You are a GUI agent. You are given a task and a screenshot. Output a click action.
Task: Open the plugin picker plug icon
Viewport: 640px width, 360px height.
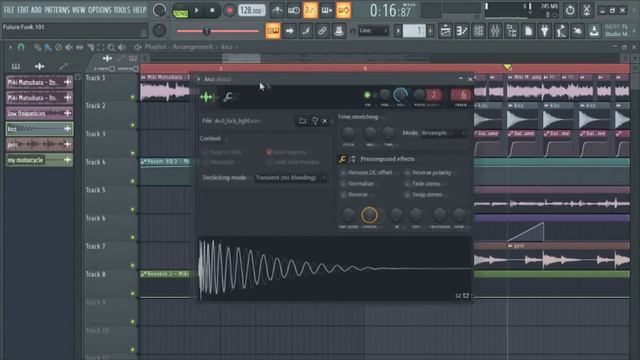544,31
